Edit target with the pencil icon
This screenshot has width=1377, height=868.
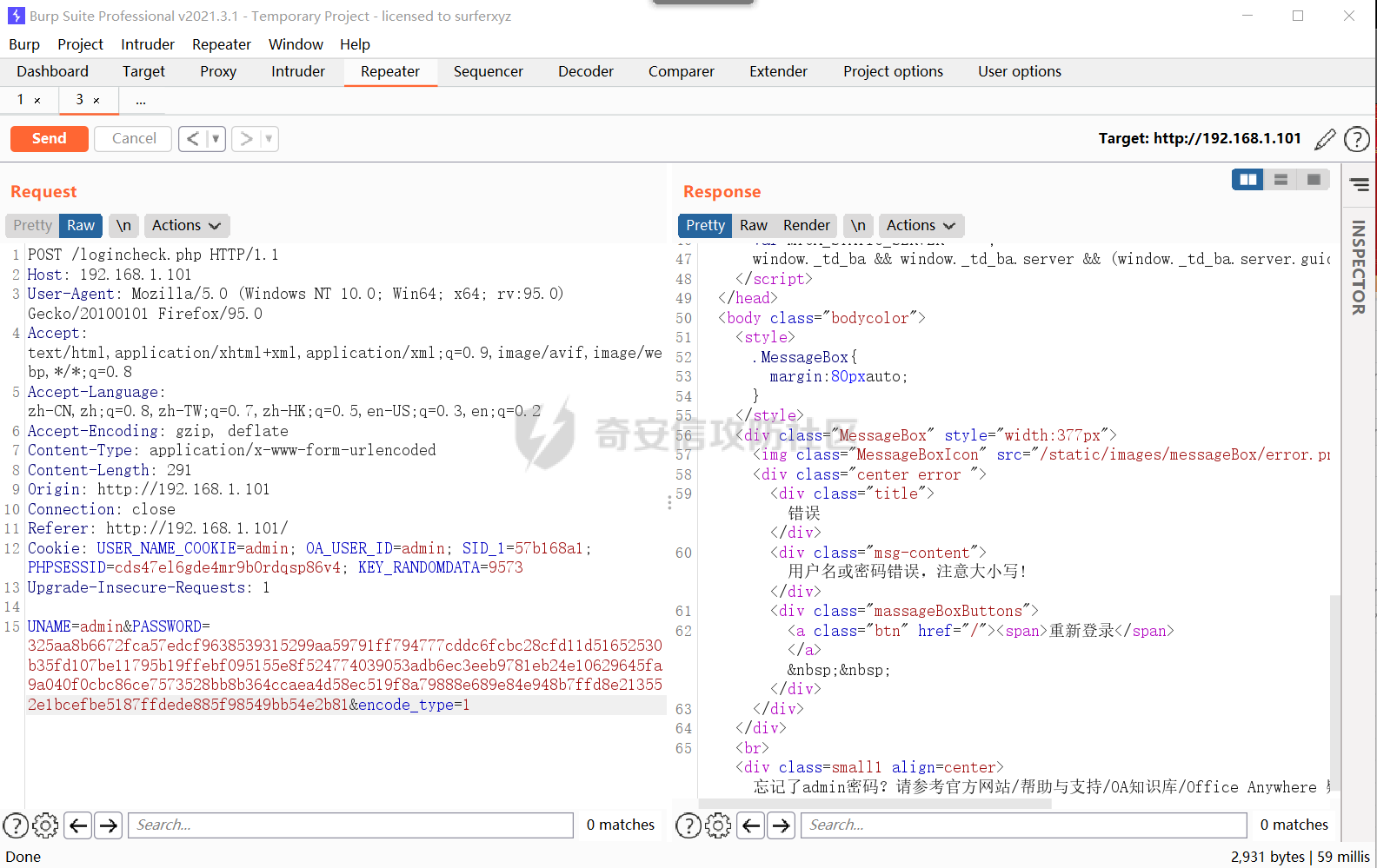coord(1325,139)
